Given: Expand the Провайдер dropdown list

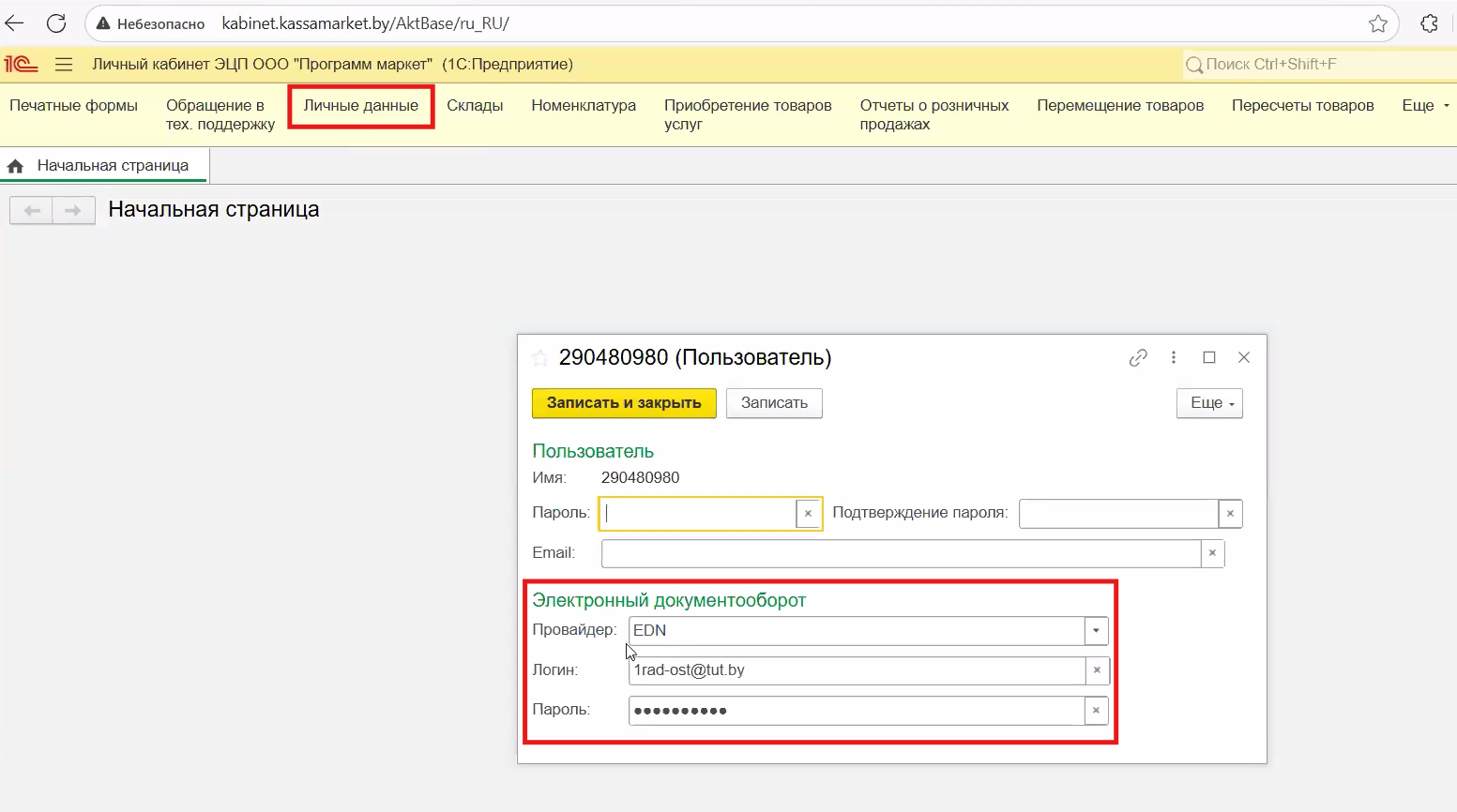Looking at the screenshot, I should (1096, 630).
